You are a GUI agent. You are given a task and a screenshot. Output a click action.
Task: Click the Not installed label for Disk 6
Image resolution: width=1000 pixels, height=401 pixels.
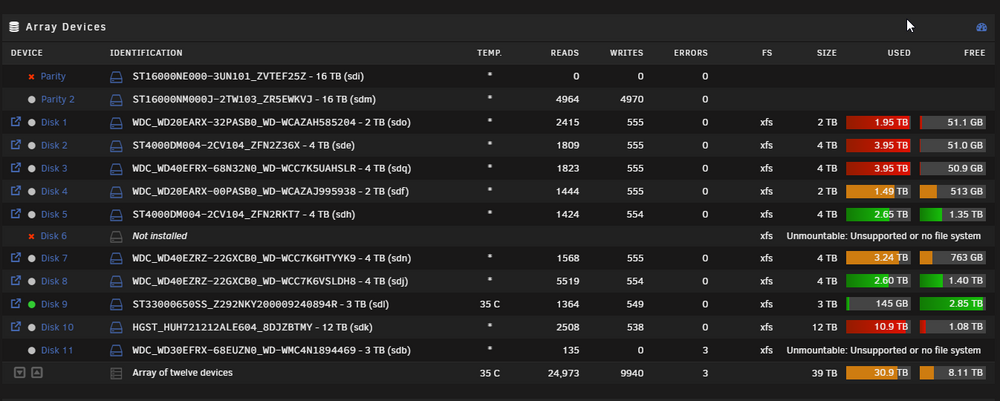[x=159, y=236]
